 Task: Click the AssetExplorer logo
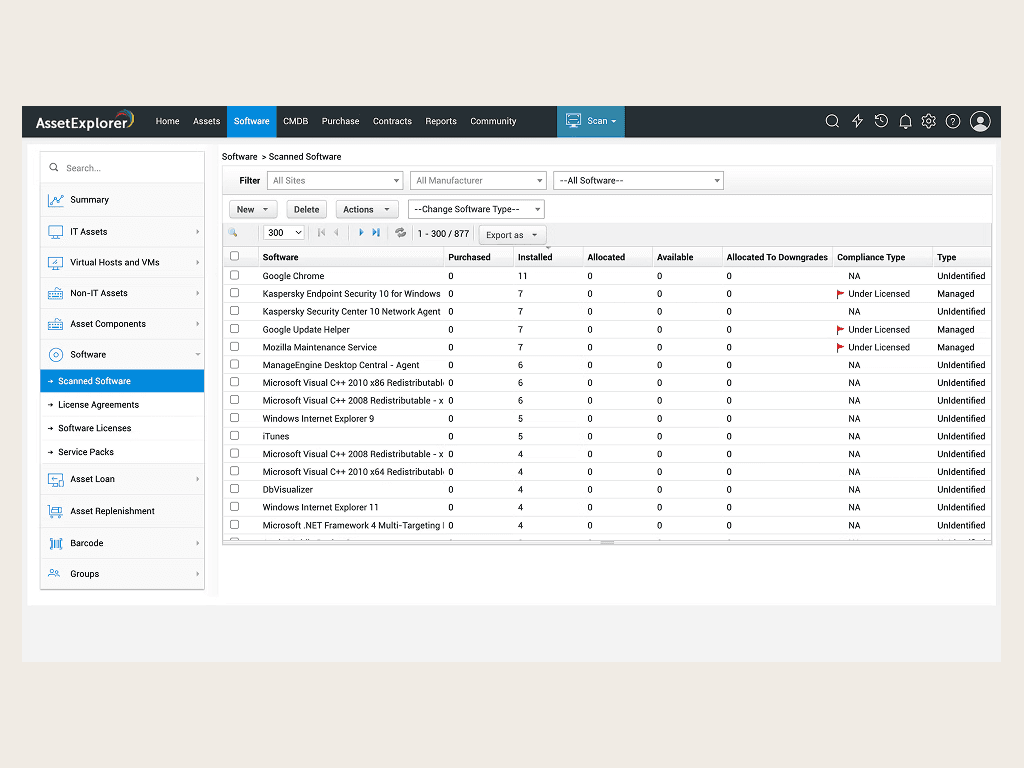coord(84,121)
